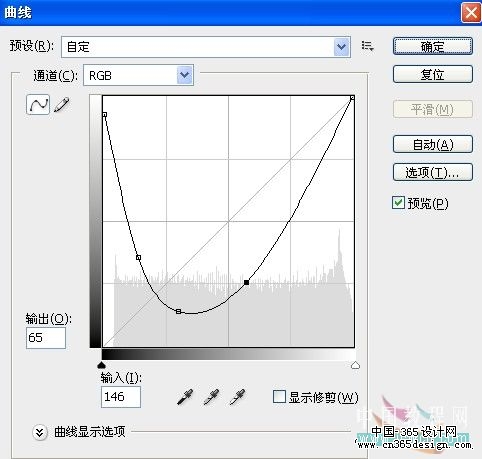The height and width of the screenshot is (459, 482).
Task: Open the preset options menu icon
Action: click(x=368, y=46)
